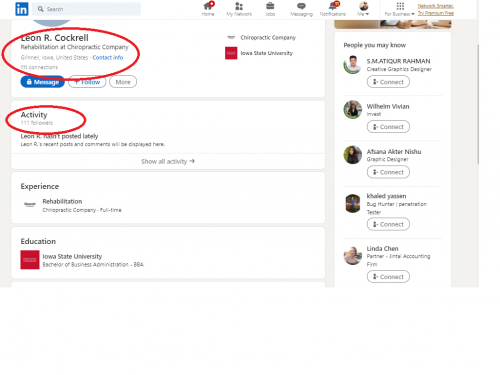Connect with Wilhelm Vivian

pos(388,127)
